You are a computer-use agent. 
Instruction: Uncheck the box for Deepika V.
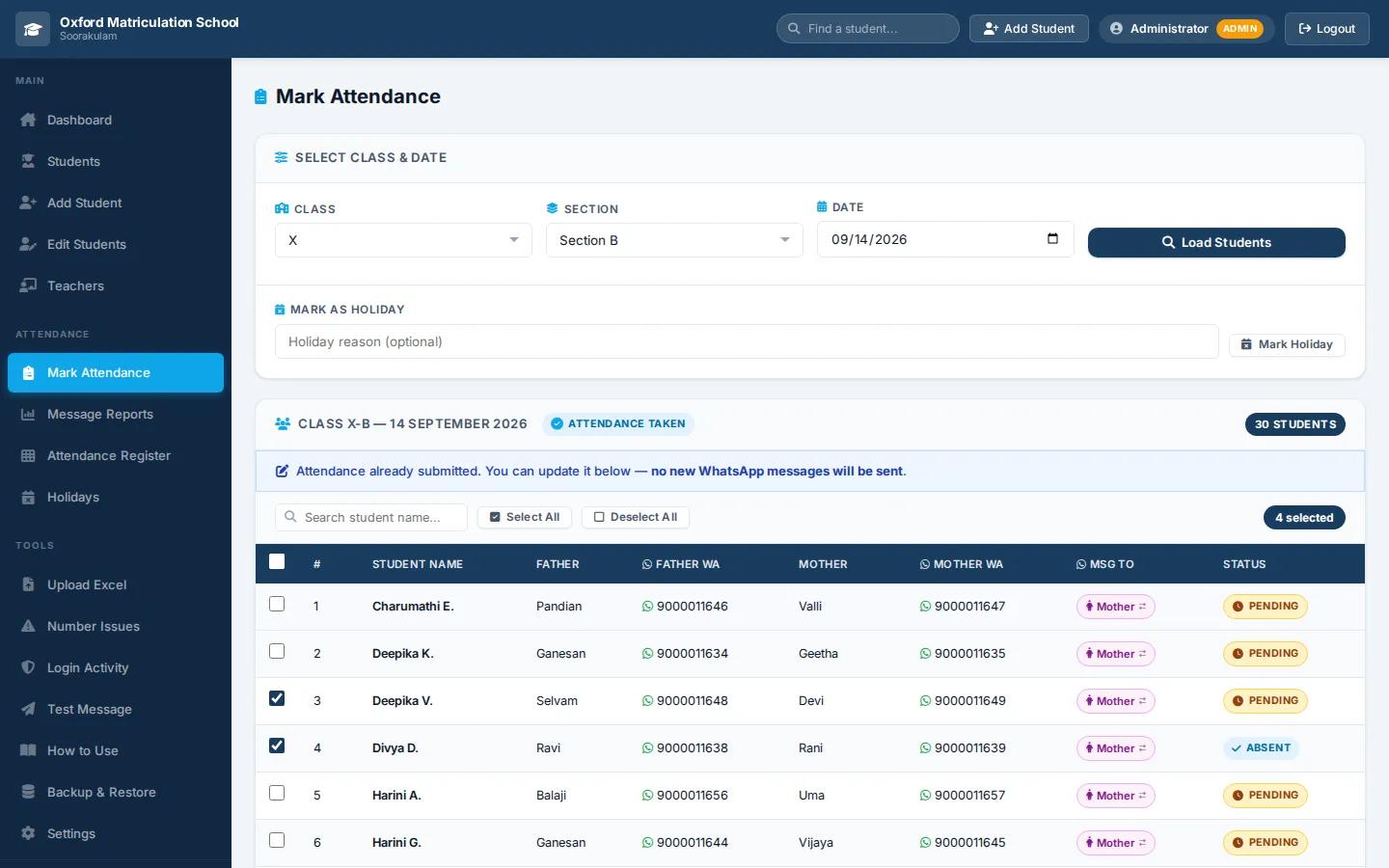[277, 698]
